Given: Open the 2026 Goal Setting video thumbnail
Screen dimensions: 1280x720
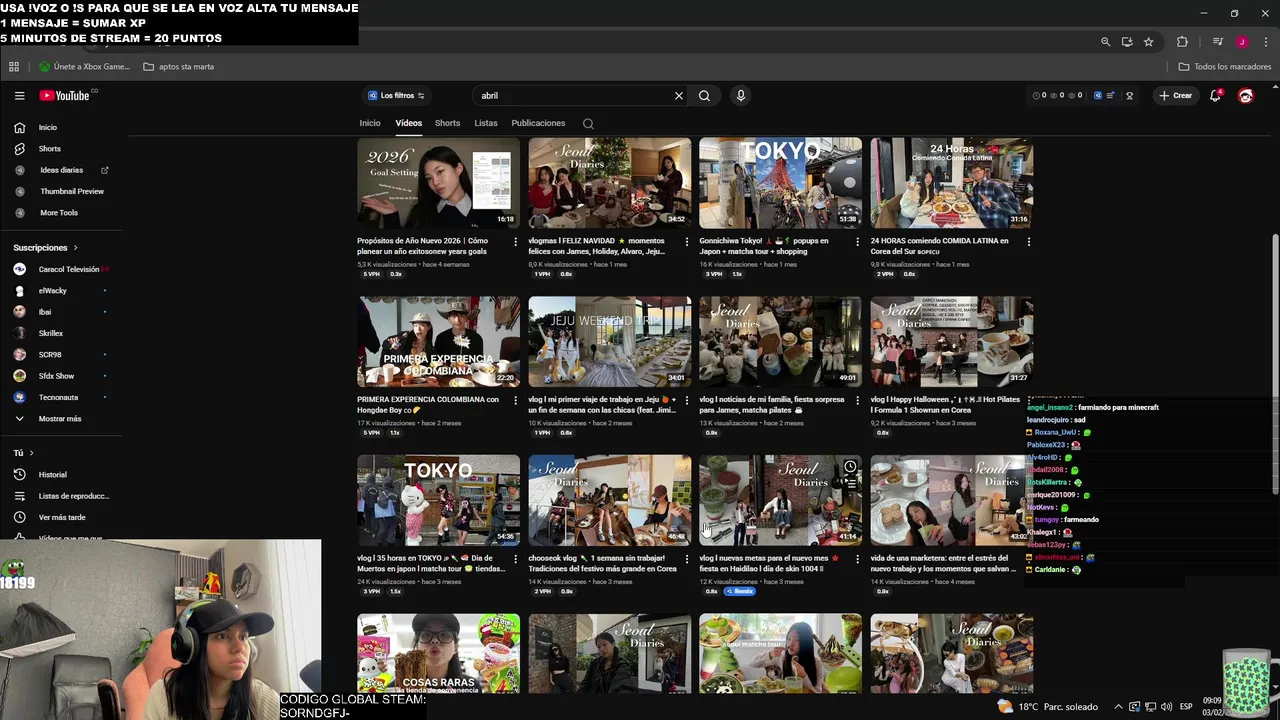Looking at the screenshot, I should pos(438,183).
